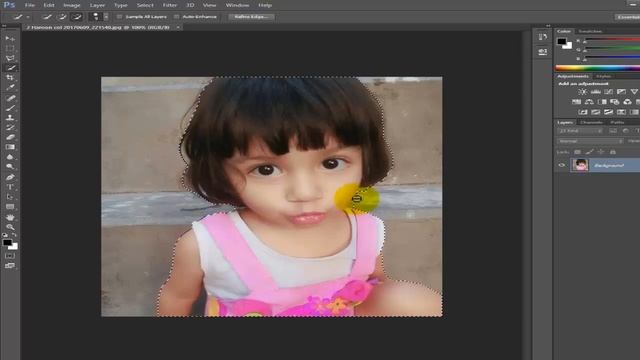Select the Eyedropper tool

click(10, 87)
